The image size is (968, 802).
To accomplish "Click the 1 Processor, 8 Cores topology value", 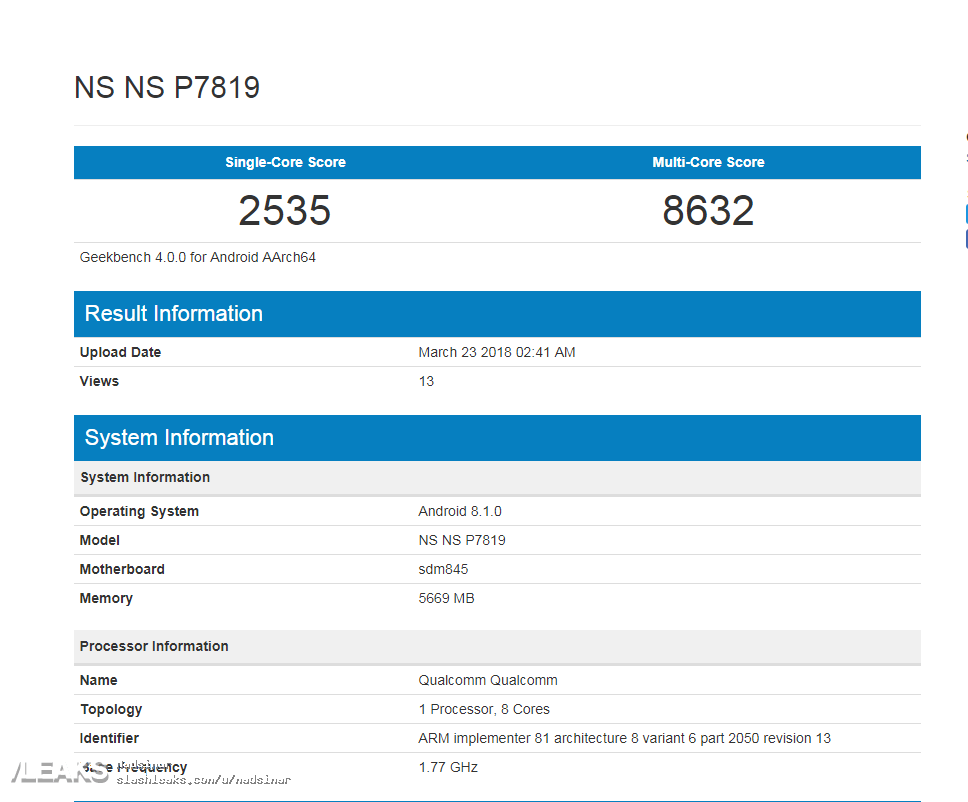I will point(484,709).
